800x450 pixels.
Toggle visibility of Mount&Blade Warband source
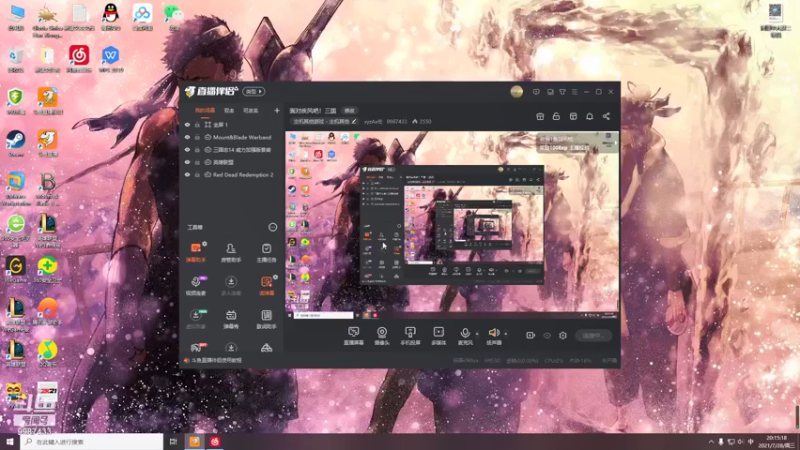(x=187, y=137)
